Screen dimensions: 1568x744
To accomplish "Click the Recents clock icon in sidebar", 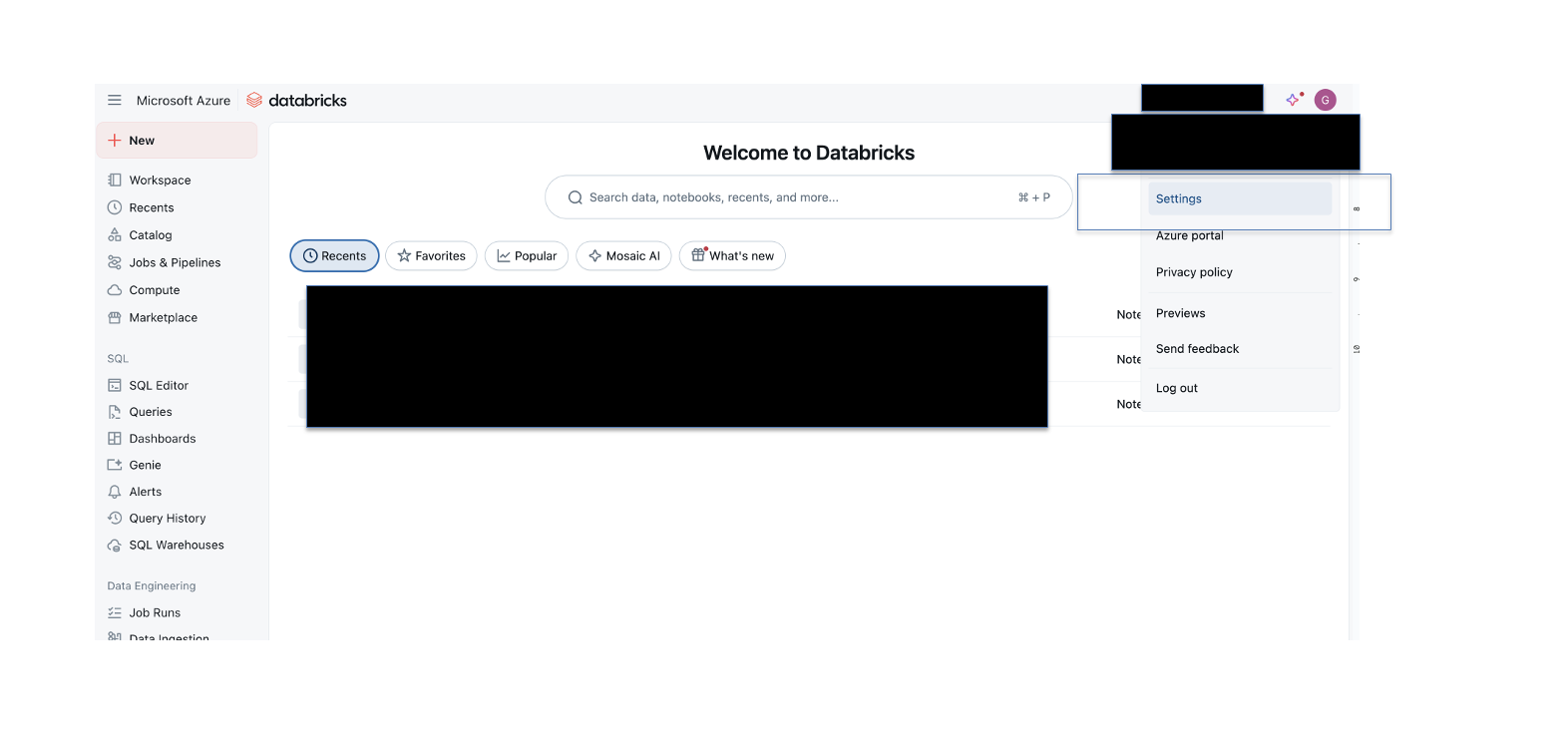I will click(115, 207).
